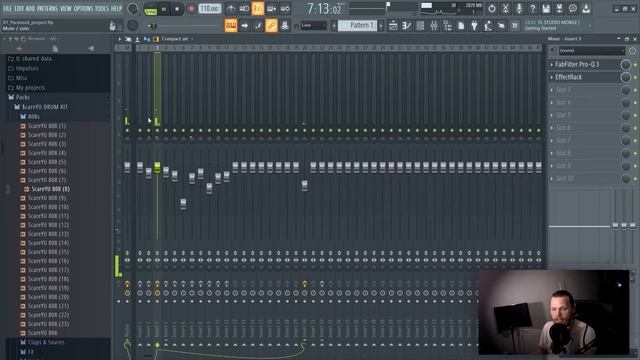This screenshot has width=640, height=360.
Task: Open the VIEW menu
Action: click(x=66, y=9)
